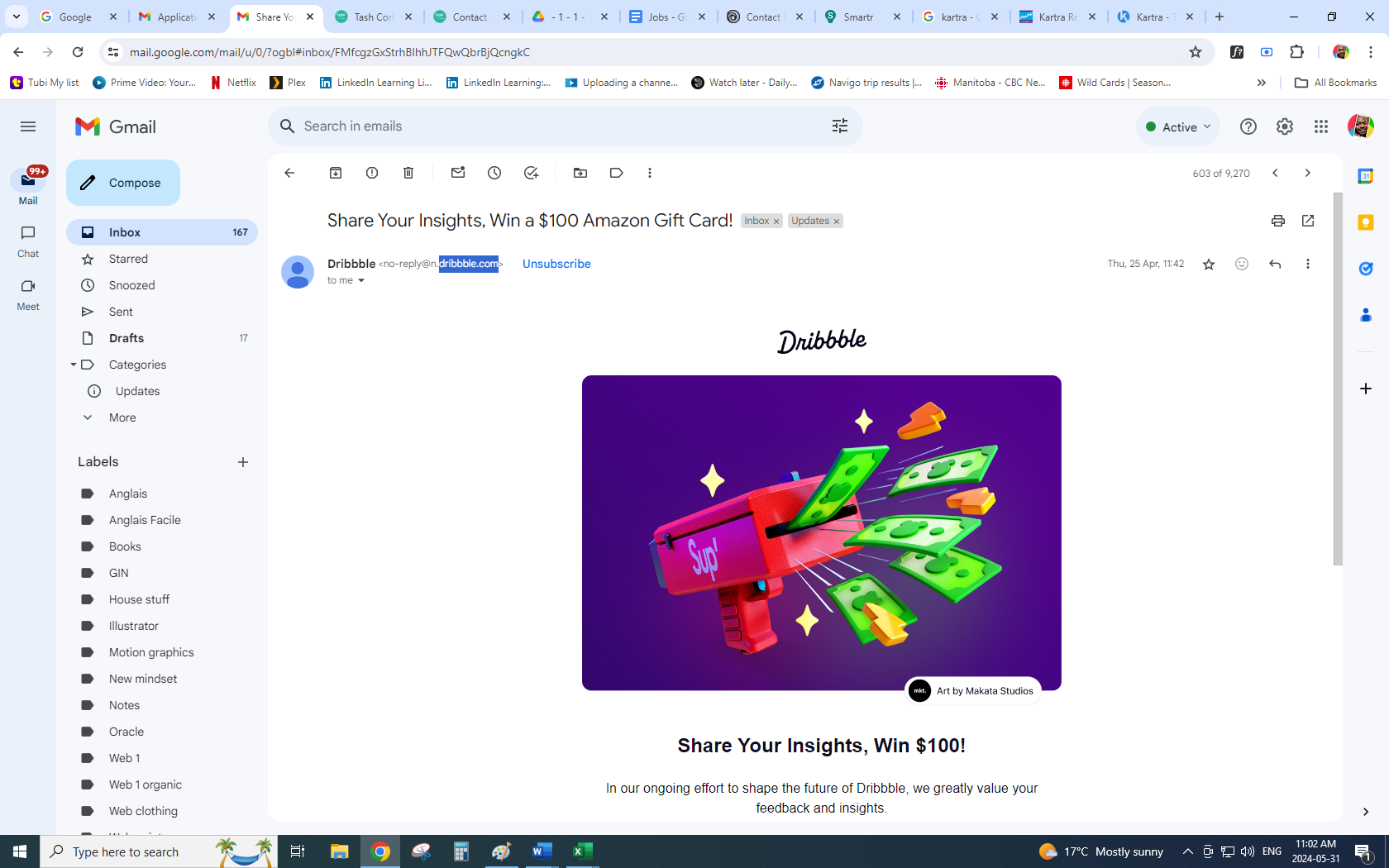Archive this email using the toolbar icon
Viewport: 1389px width, 868px height.
click(x=336, y=173)
